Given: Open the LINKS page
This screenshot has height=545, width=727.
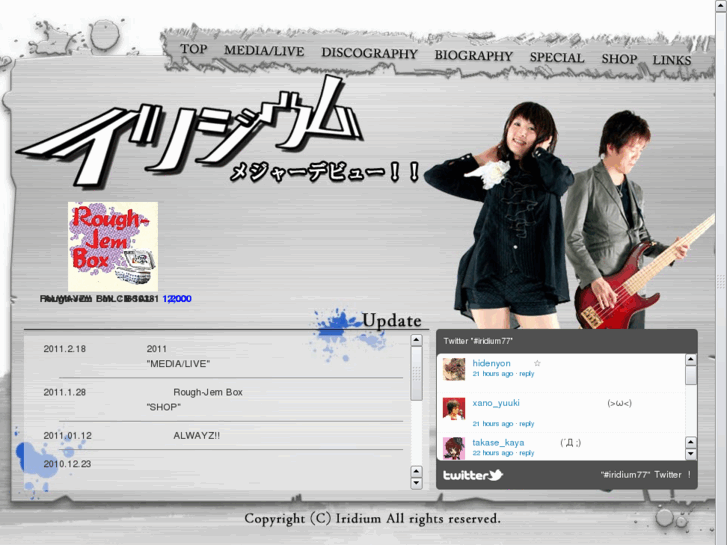Looking at the screenshot, I should pos(672,60).
